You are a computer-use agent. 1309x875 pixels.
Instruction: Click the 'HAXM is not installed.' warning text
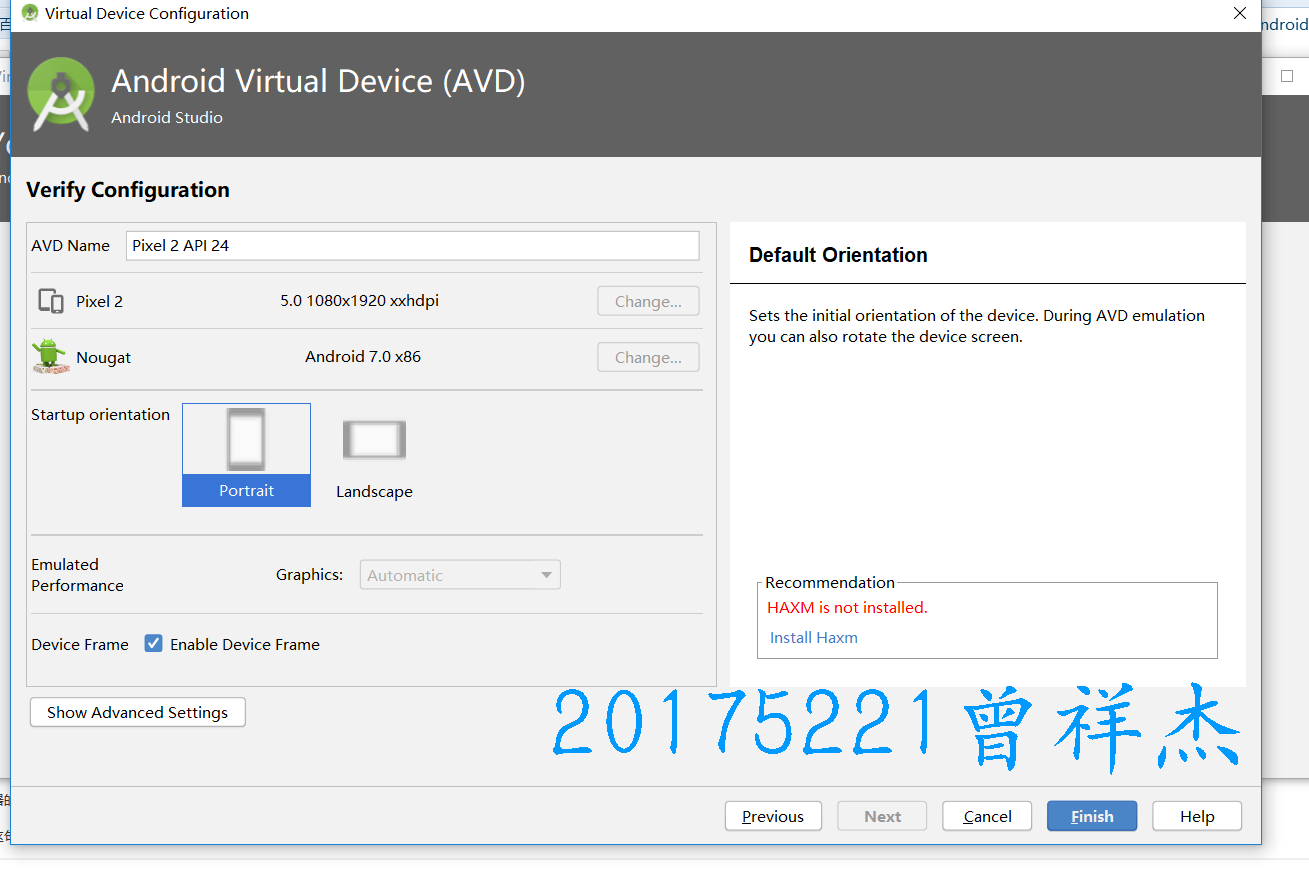(x=847, y=607)
